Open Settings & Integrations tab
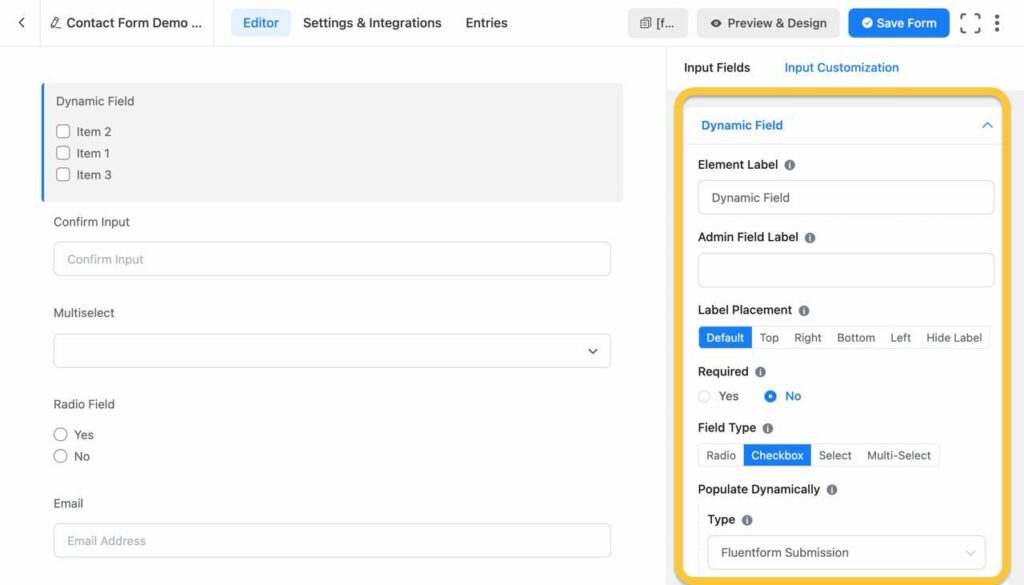The height and width of the screenshot is (585, 1024). 372,23
